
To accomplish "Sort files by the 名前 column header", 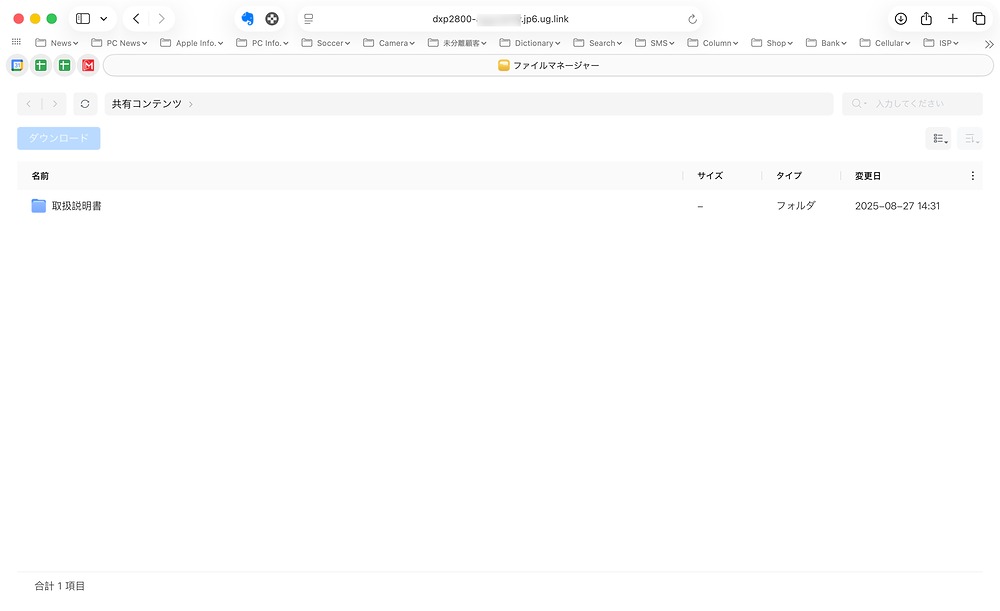I will [40, 176].
